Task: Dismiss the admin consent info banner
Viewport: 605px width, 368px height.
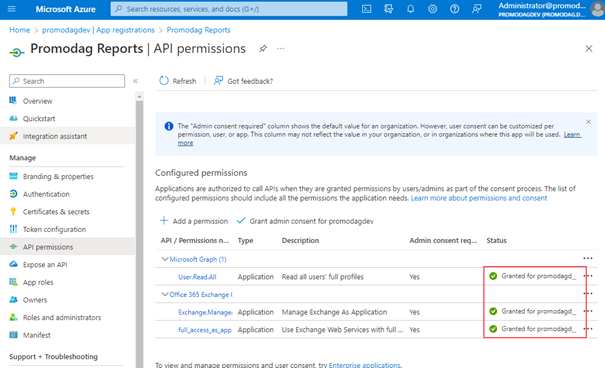Action: 588,122
